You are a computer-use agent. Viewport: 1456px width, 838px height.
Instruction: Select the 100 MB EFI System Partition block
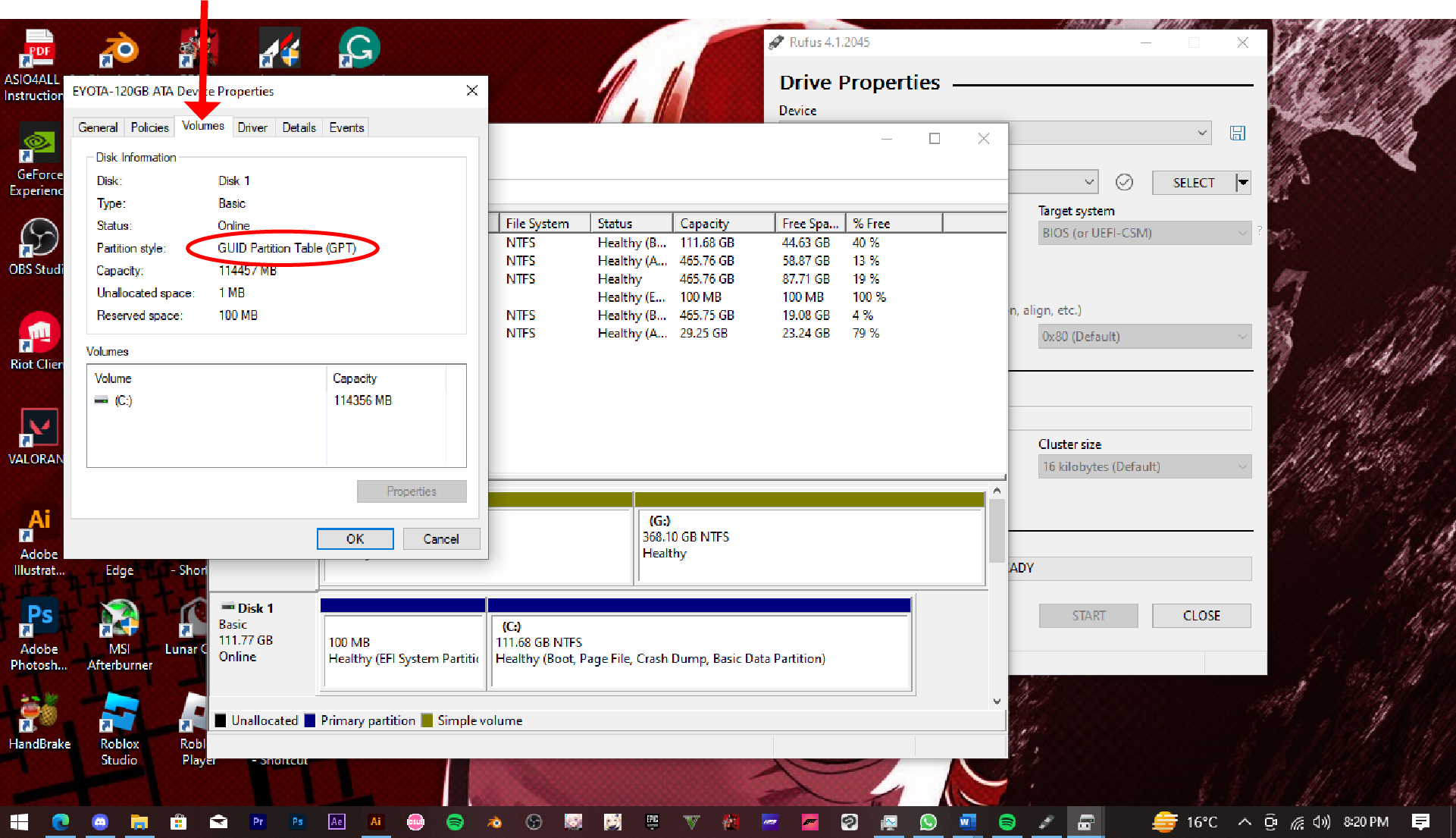(x=403, y=643)
